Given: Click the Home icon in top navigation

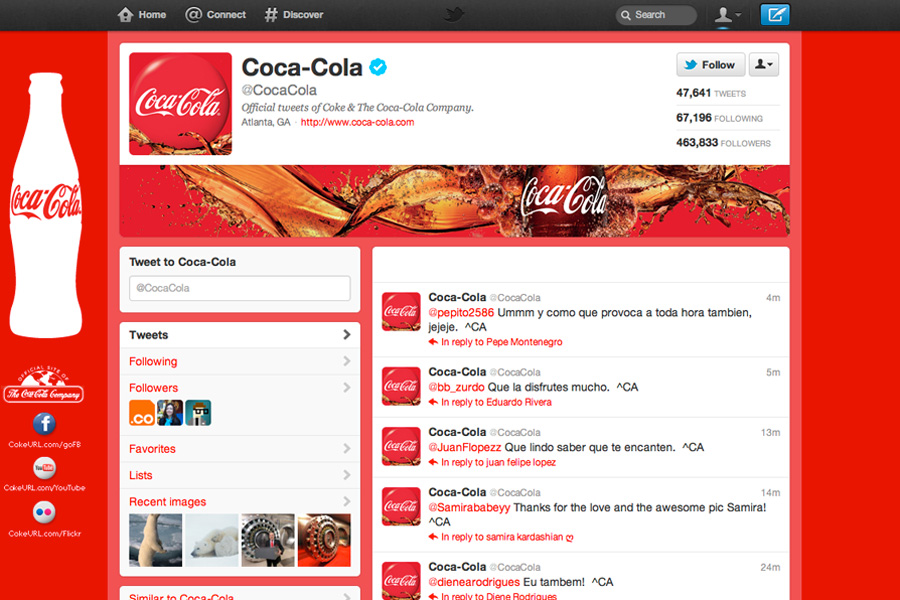Looking at the screenshot, I should [125, 15].
